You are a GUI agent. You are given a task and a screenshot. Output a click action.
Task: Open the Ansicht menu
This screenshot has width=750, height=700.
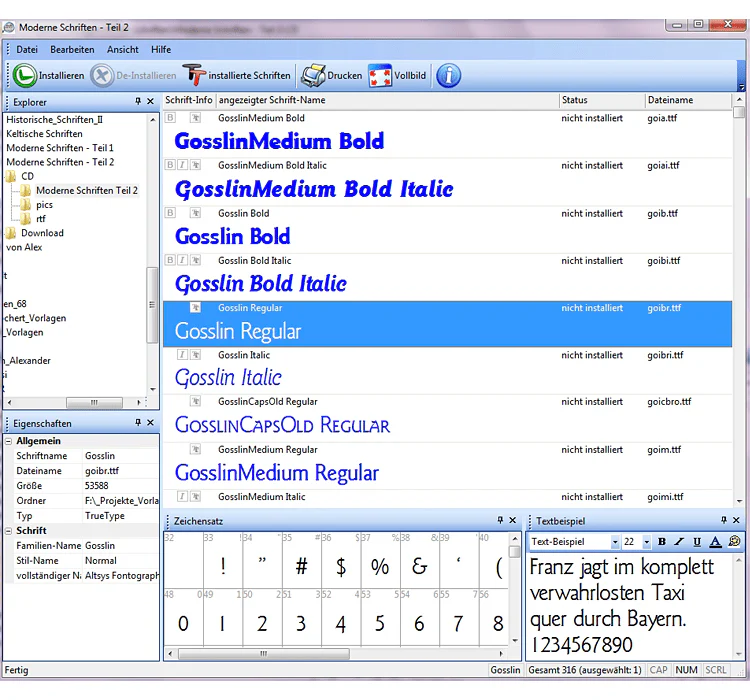click(122, 50)
